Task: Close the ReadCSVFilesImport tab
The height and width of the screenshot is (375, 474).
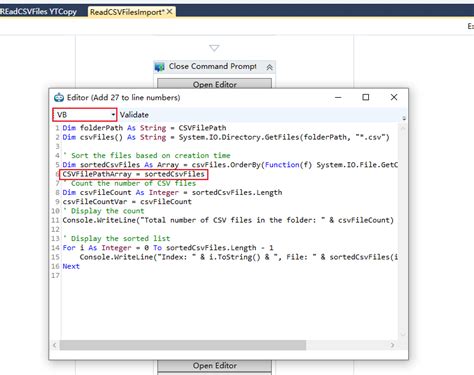Action: click(170, 12)
